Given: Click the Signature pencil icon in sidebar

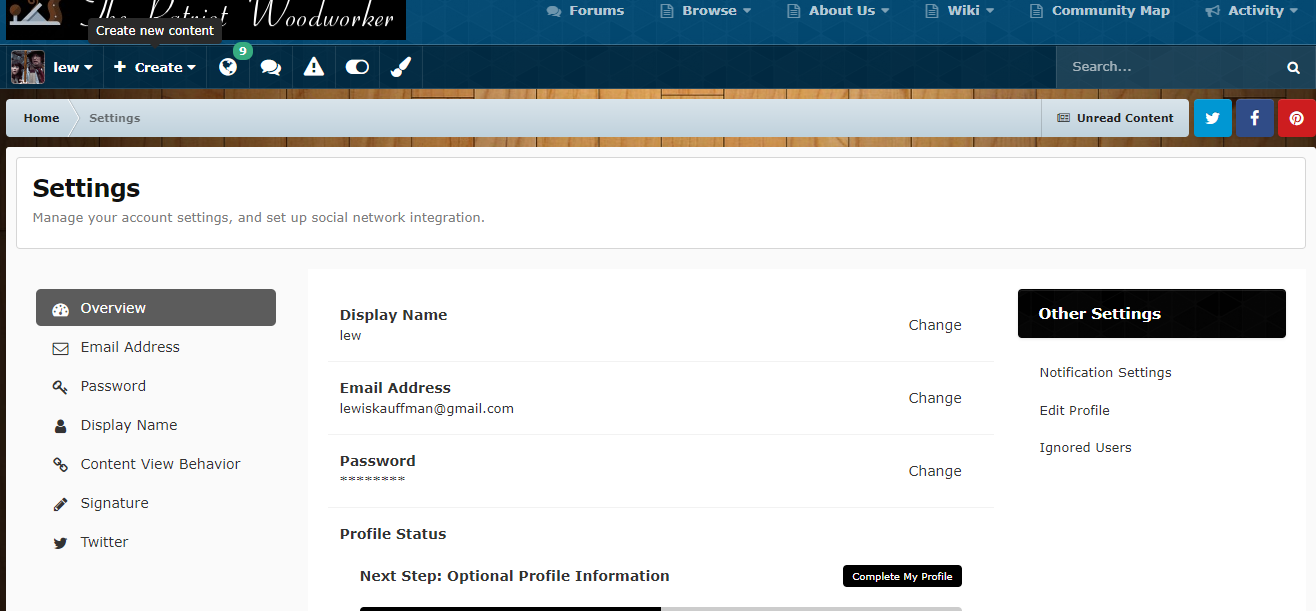Looking at the screenshot, I should click(59, 503).
